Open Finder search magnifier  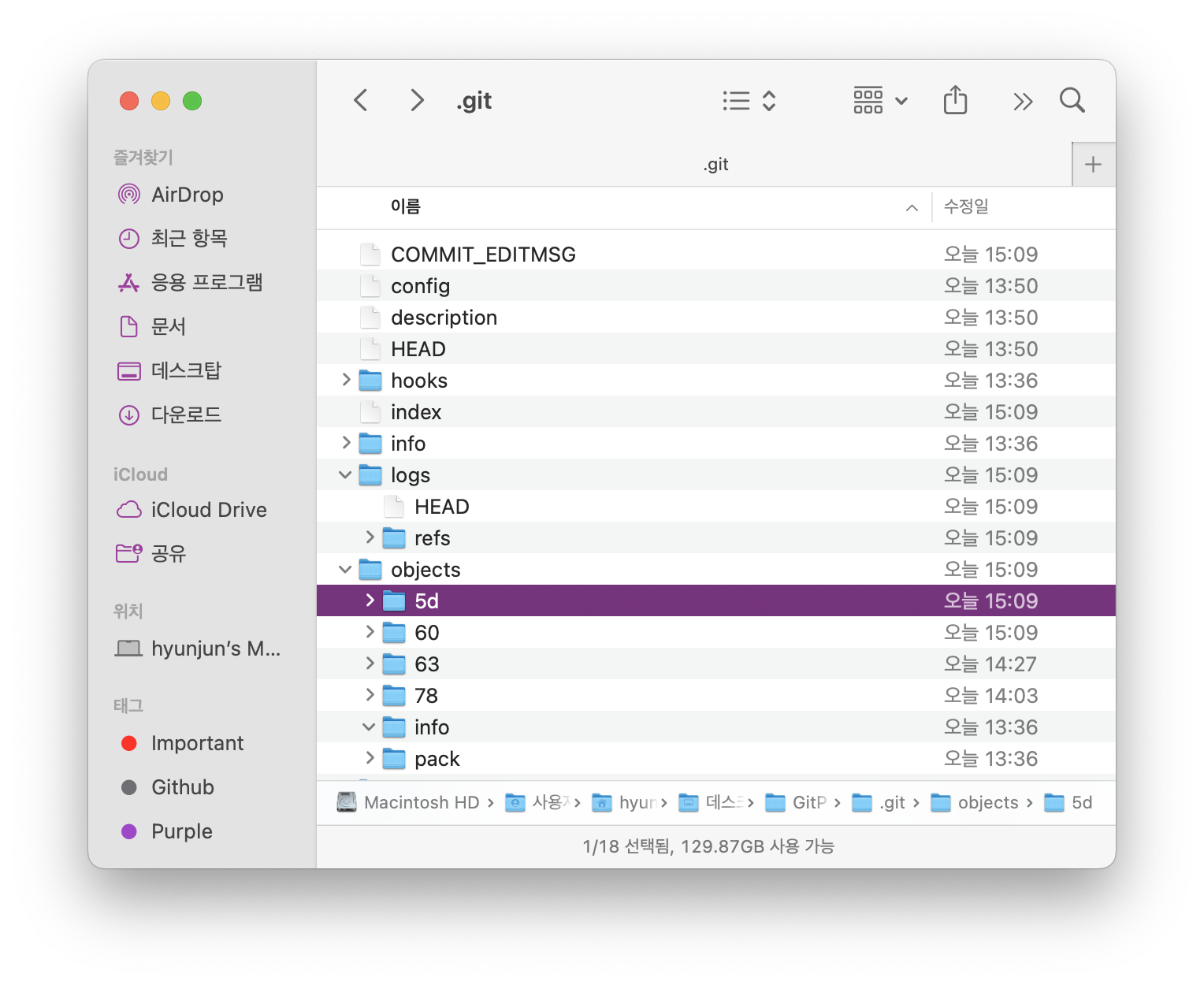pos(1072,101)
